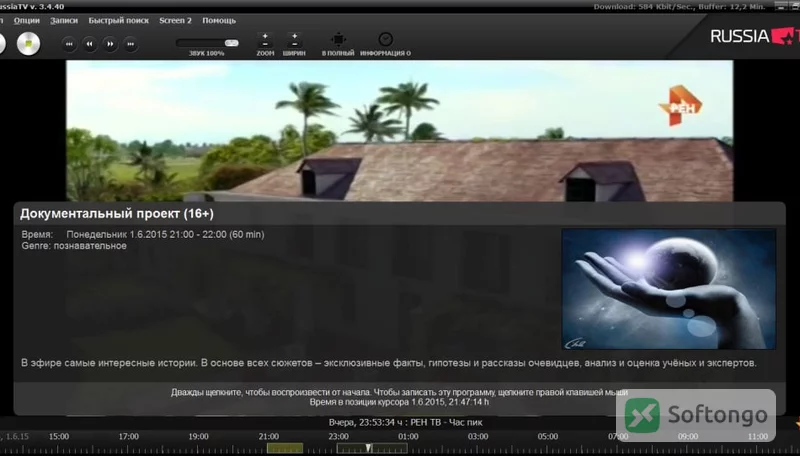Click the hint text Дважды щелкните, чтобы воспроизвести
Image resolution: width=800 pixels, height=456 pixels.
(x=399, y=393)
